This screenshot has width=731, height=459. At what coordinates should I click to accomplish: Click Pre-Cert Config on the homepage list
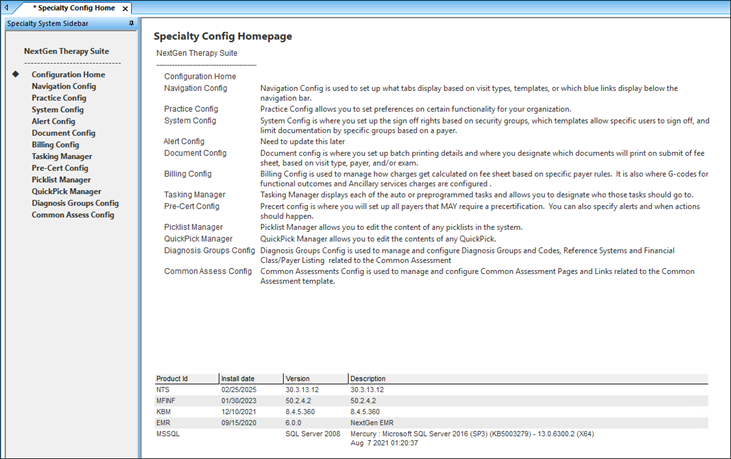pyautogui.click(x=191, y=206)
